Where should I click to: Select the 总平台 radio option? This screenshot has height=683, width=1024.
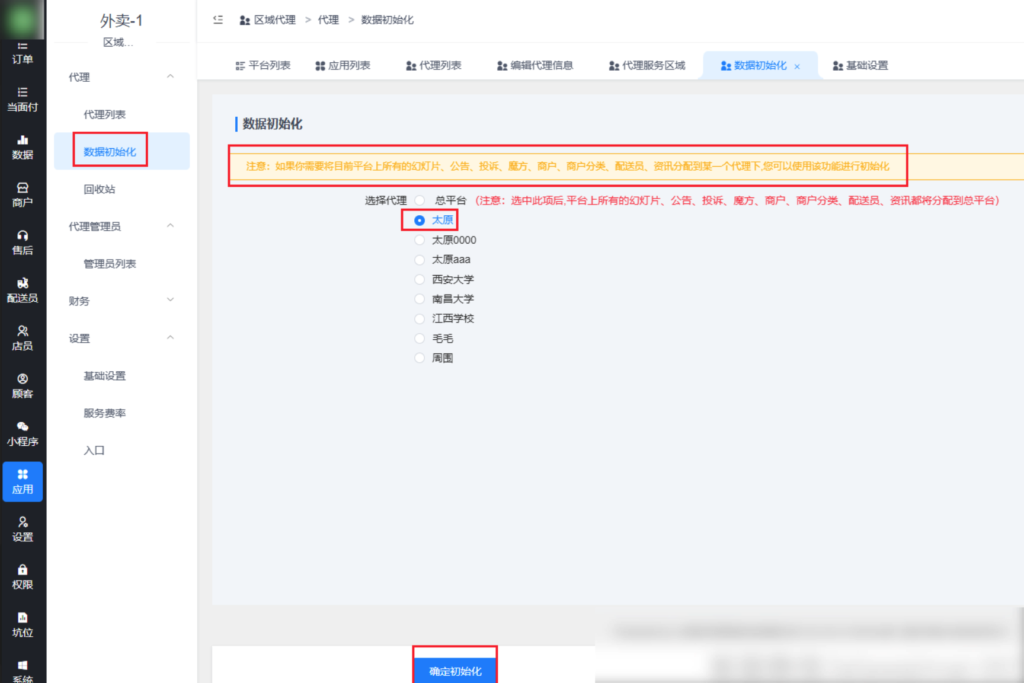click(420, 199)
